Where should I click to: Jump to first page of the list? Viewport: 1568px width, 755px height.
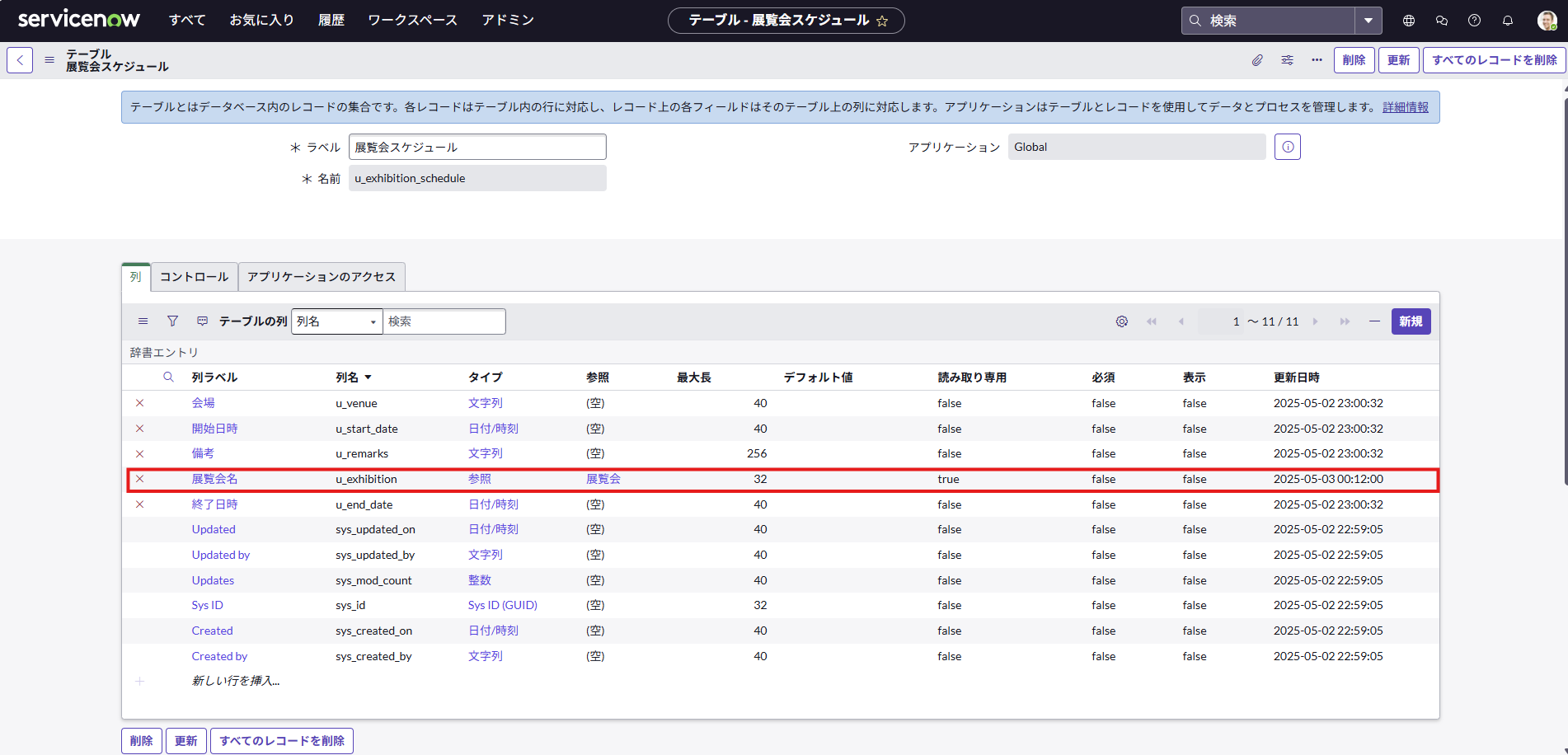click(1152, 321)
